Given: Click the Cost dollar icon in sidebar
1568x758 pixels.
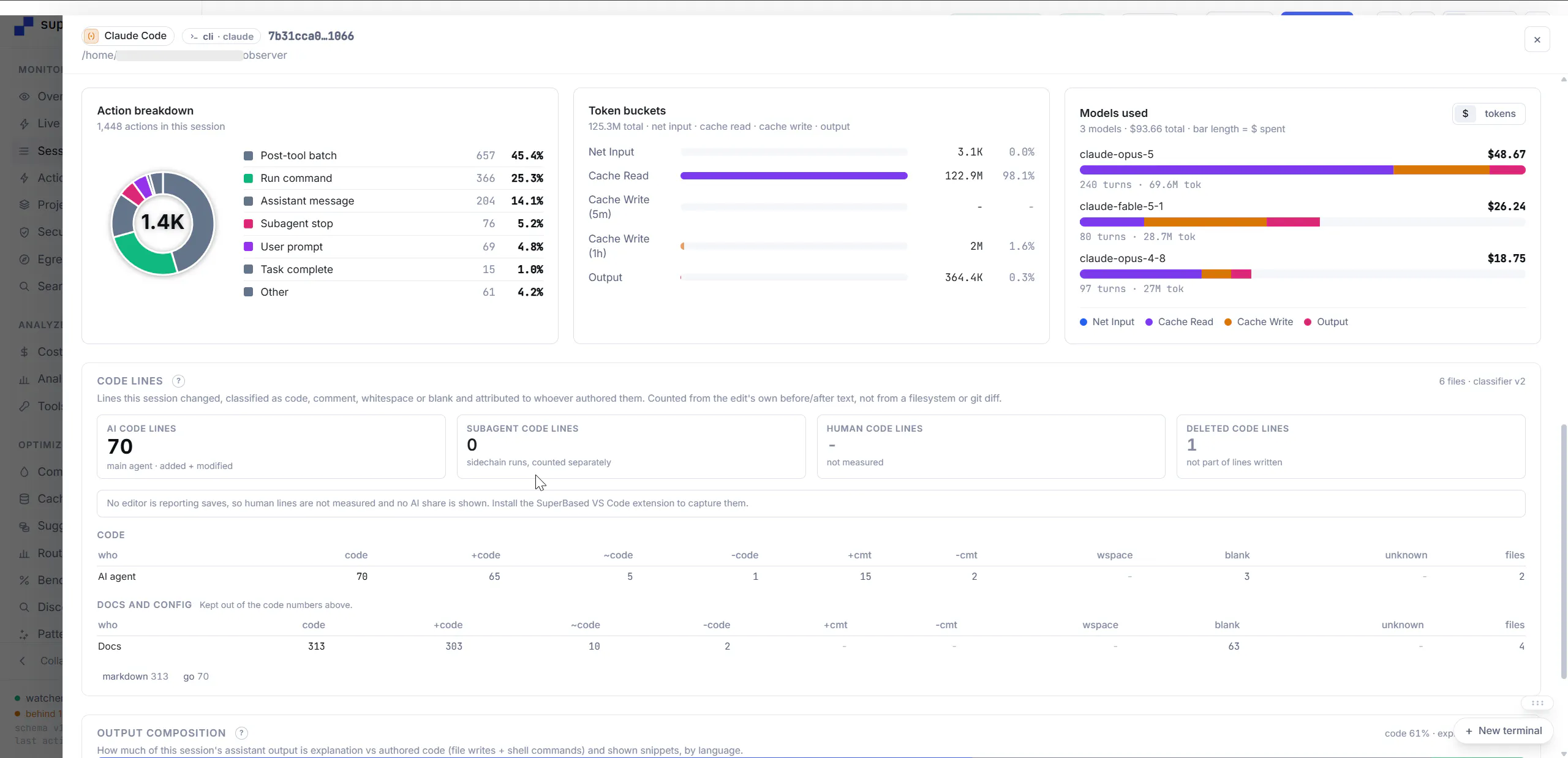Looking at the screenshot, I should click(x=24, y=352).
